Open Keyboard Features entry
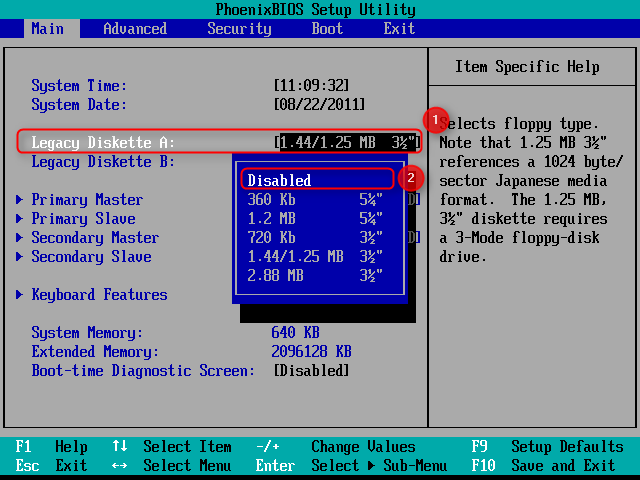This screenshot has height=480, width=640. [100, 295]
